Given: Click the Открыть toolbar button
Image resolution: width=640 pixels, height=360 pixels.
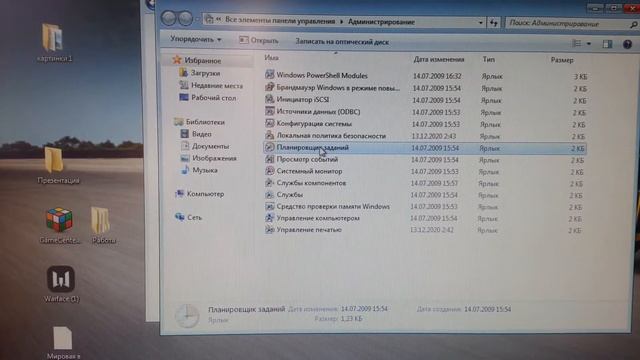Looking at the screenshot, I should pos(259,40).
